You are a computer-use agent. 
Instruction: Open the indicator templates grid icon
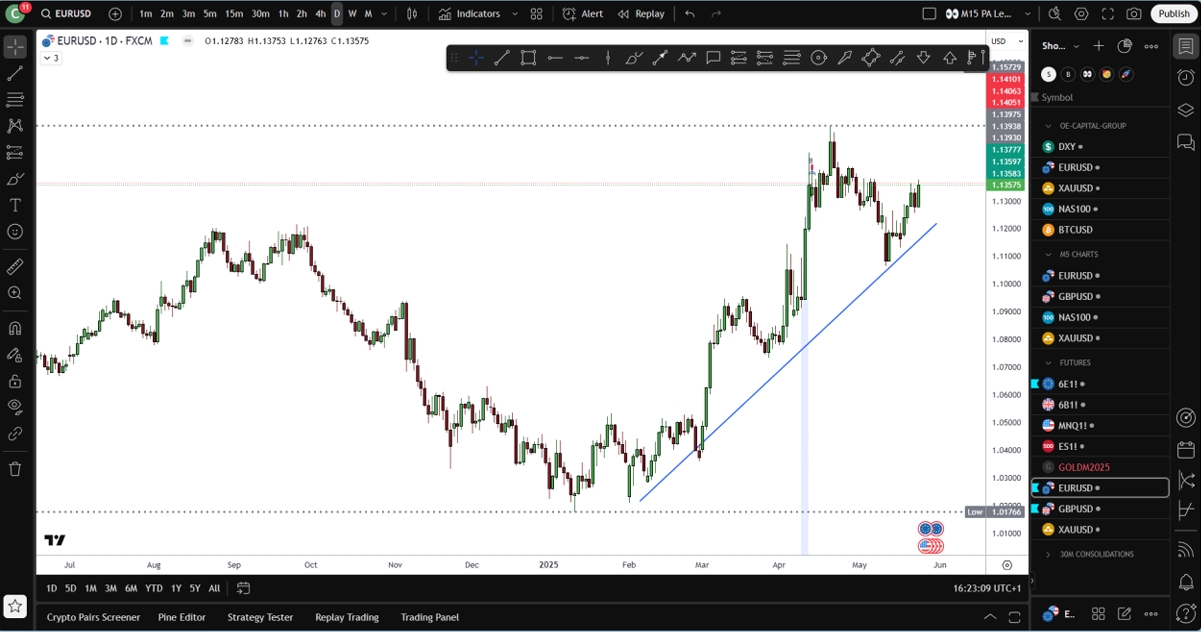(x=537, y=14)
